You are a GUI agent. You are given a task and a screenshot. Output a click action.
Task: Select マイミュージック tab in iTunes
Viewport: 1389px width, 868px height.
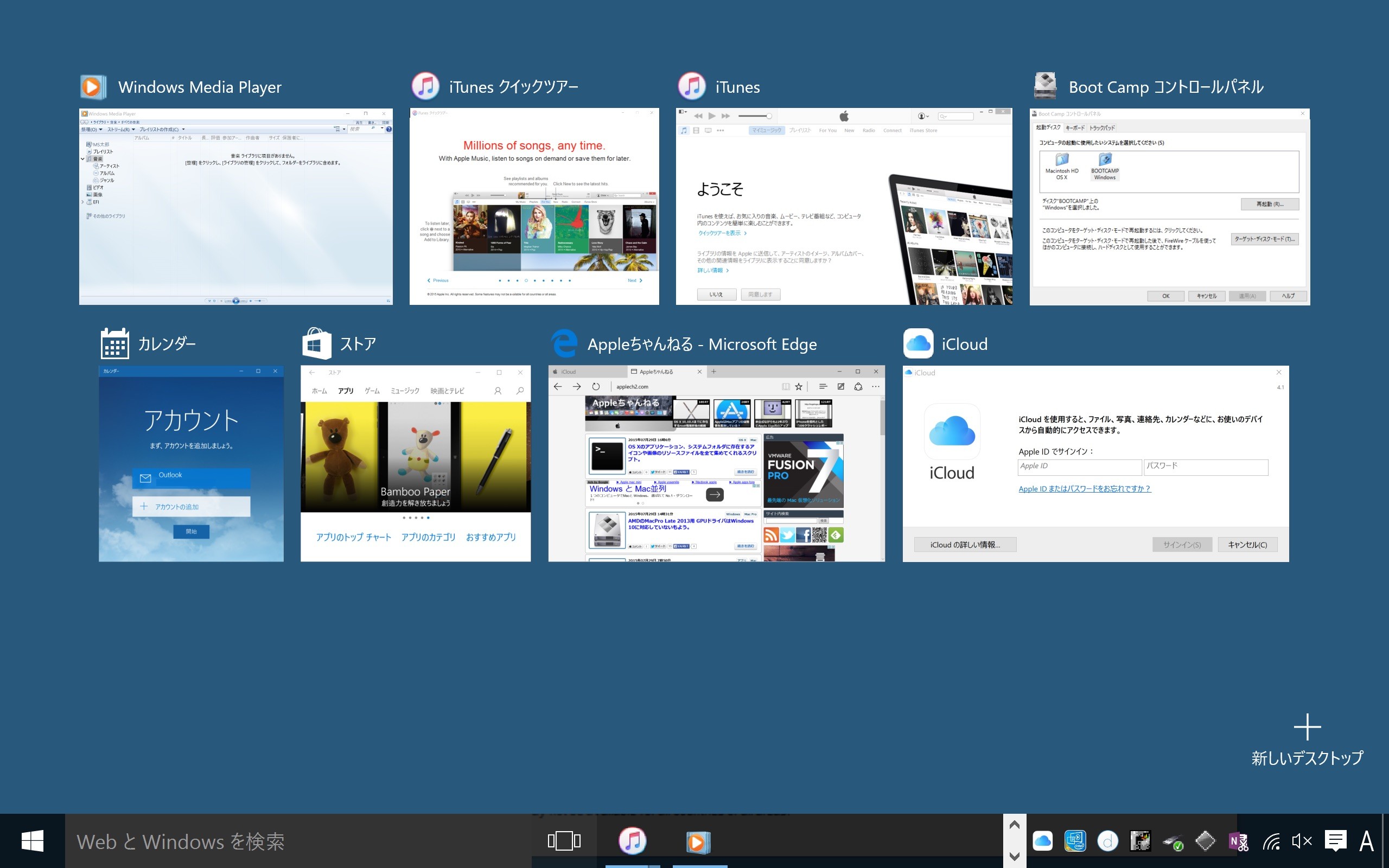click(x=766, y=130)
